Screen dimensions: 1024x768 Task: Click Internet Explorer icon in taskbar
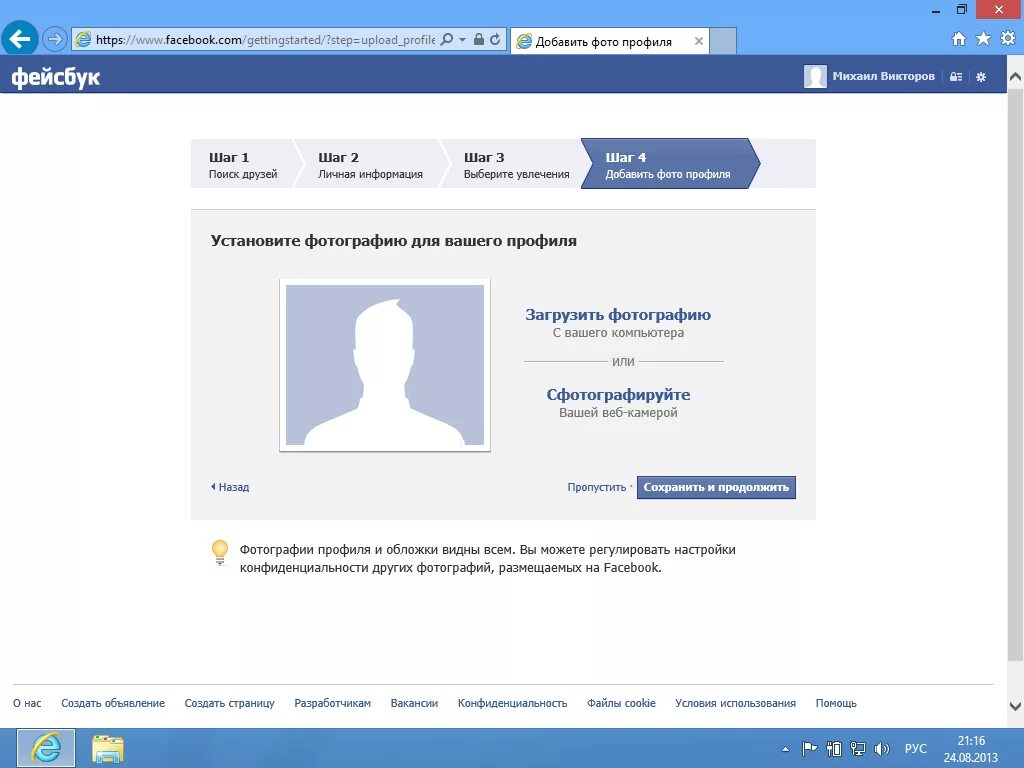46,748
